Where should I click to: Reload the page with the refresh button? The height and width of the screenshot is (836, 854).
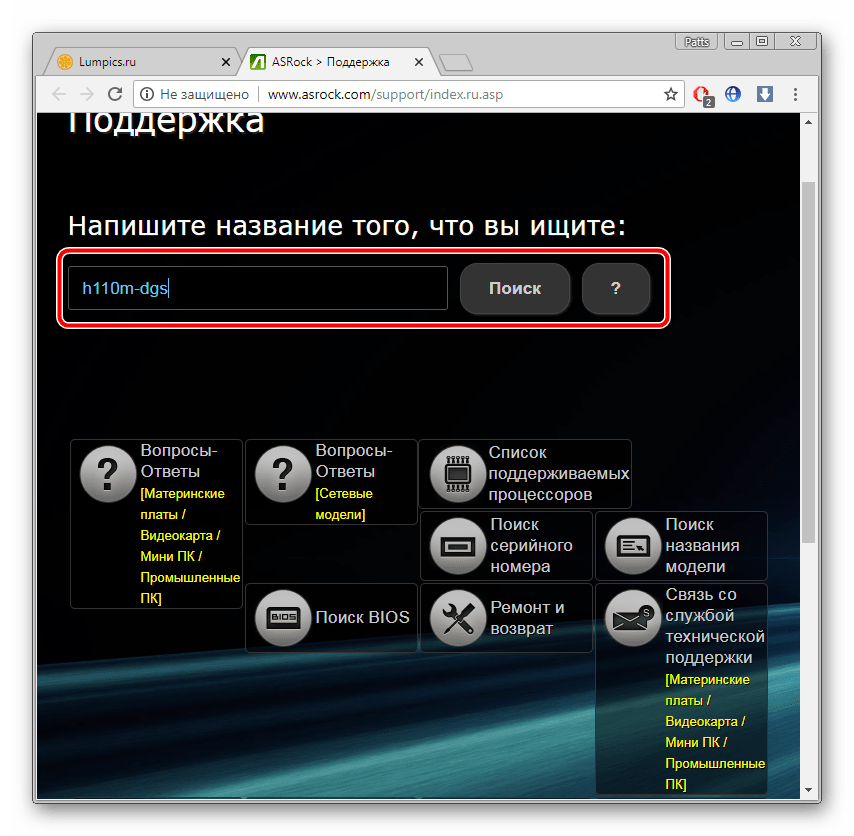[115, 94]
